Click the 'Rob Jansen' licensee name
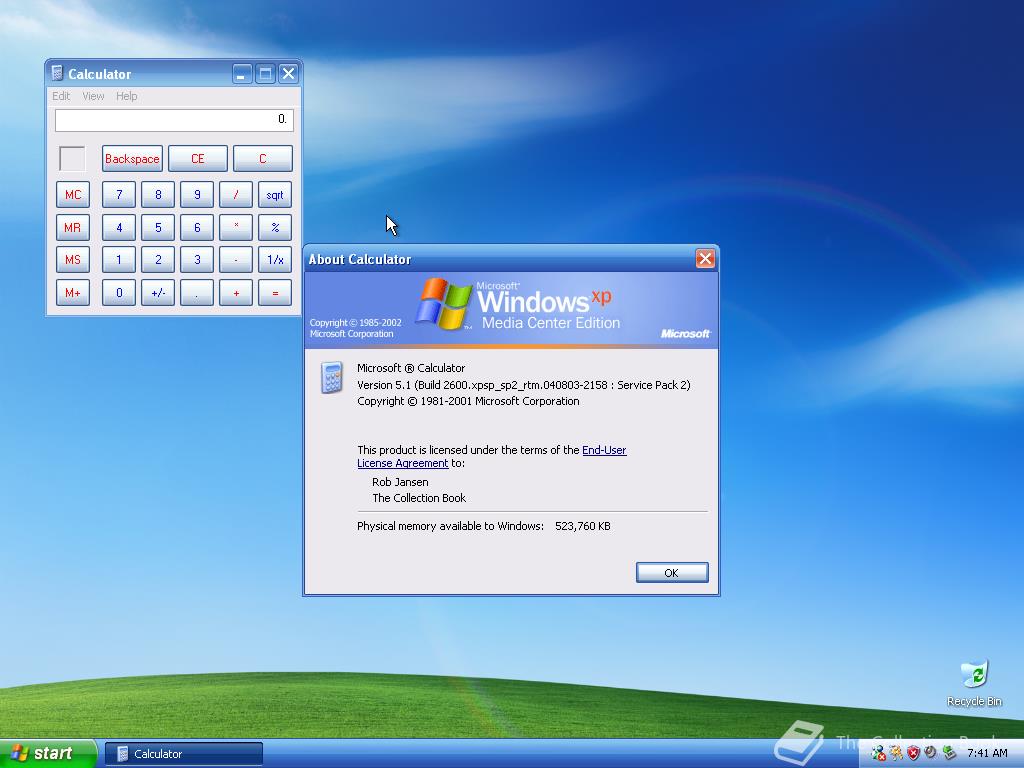 click(x=400, y=482)
